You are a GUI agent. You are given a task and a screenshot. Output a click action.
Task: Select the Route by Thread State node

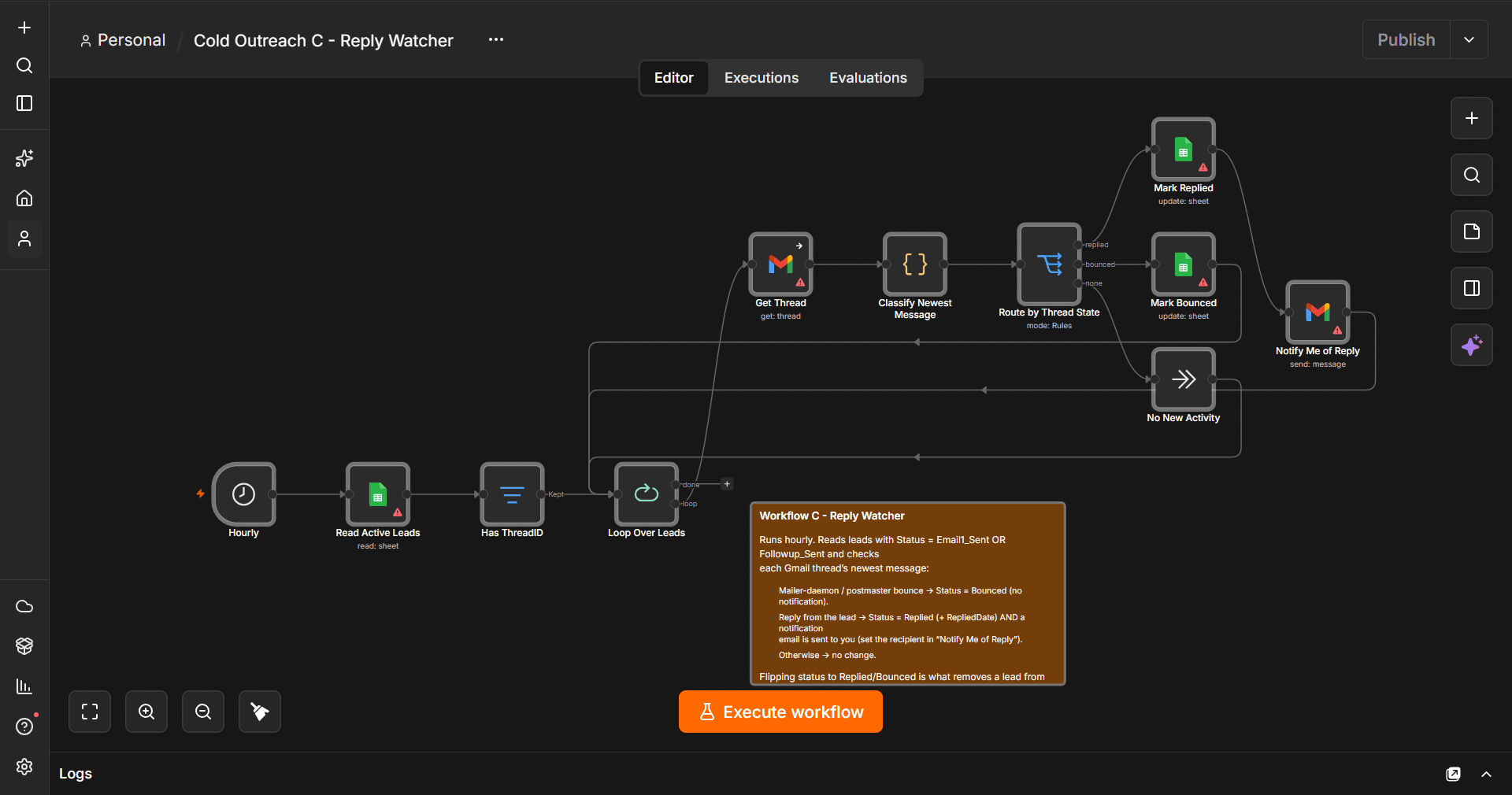pyautogui.click(x=1049, y=264)
